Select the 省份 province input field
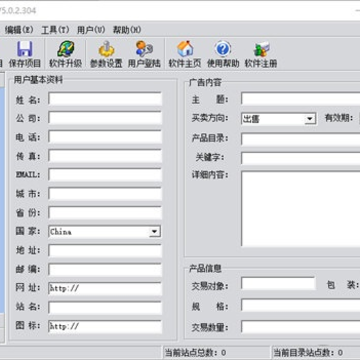The height and width of the screenshot is (360, 360). coord(105,213)
